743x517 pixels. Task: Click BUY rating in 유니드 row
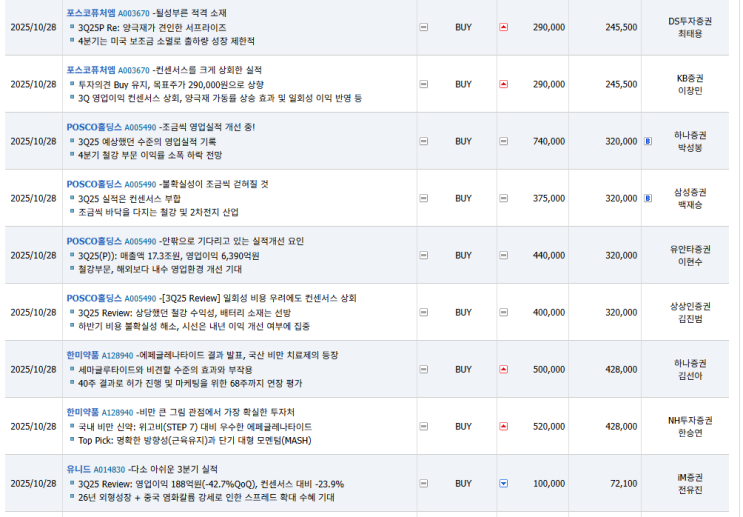point(463,483)
